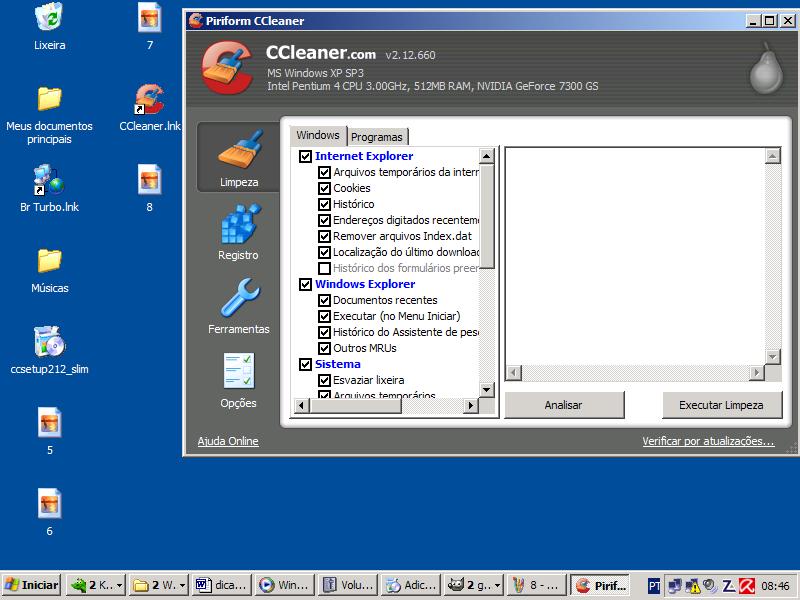Click the PT language indicator in the tray
Viewport: 800px width, 600px height.
[654, 585]
